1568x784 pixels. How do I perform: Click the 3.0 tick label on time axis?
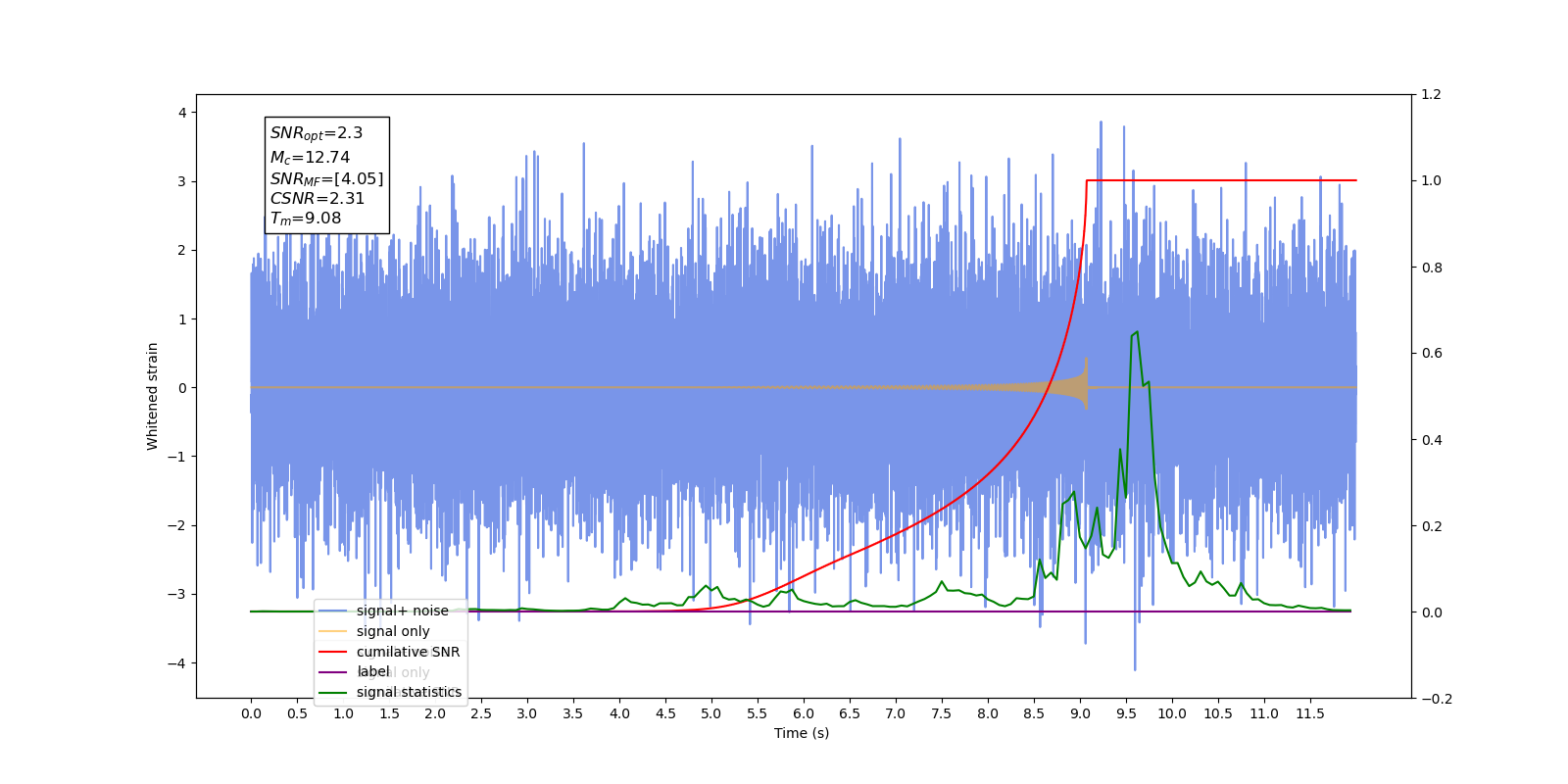(x=527, y=713)
